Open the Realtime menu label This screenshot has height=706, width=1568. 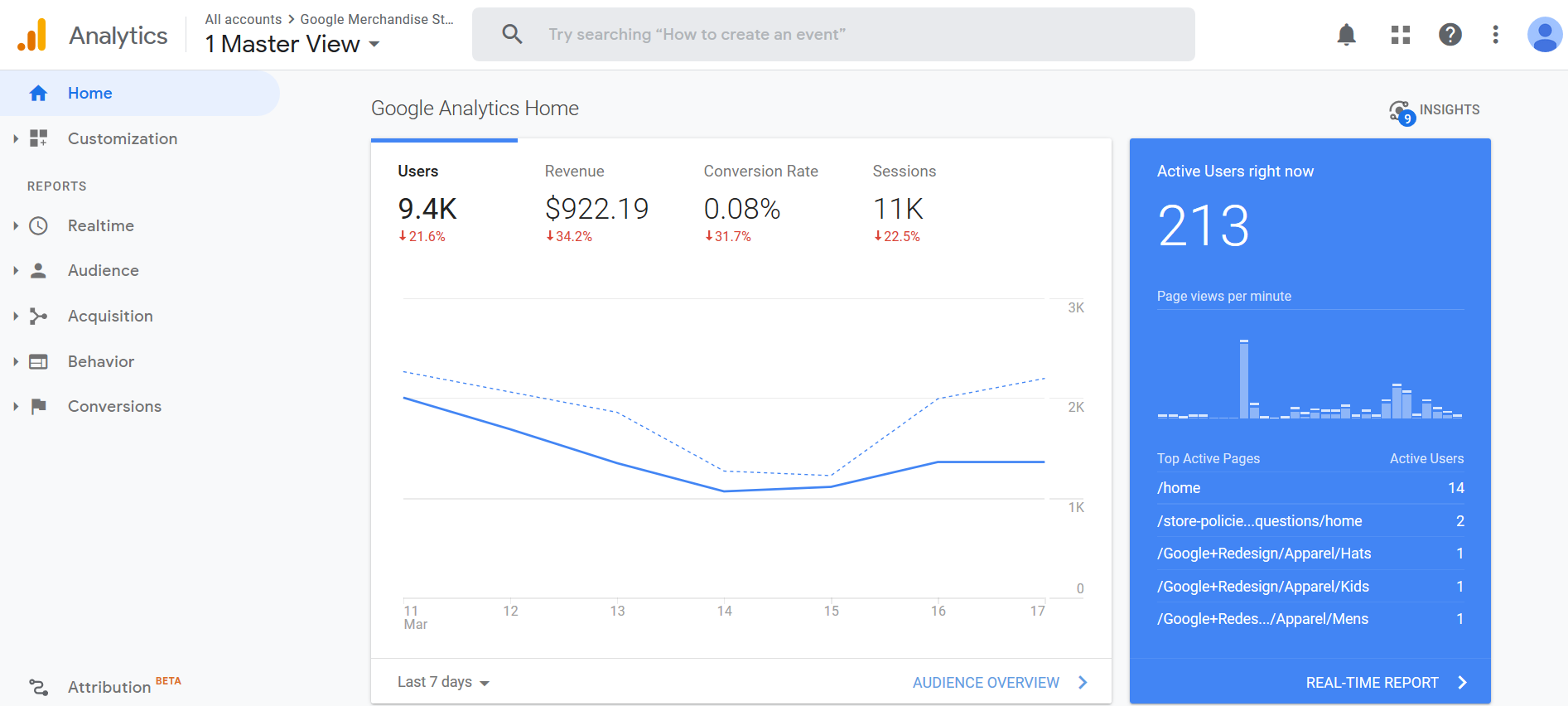tap(101, 225)
